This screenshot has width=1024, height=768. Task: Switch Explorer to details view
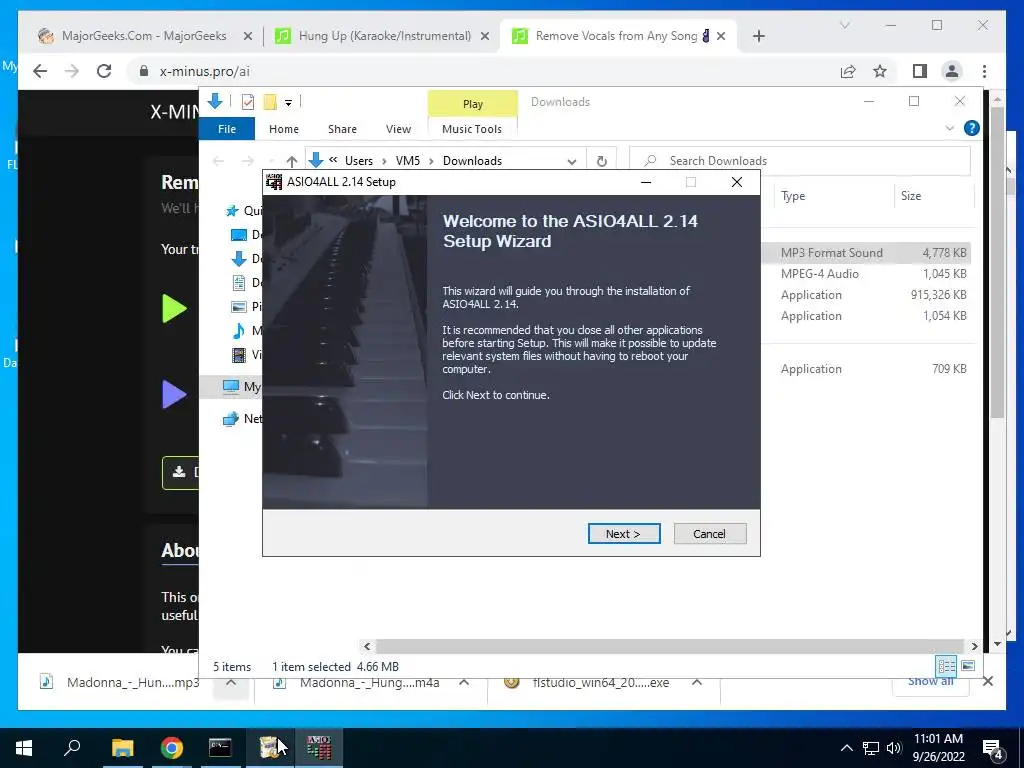click(x=946, y=665)
